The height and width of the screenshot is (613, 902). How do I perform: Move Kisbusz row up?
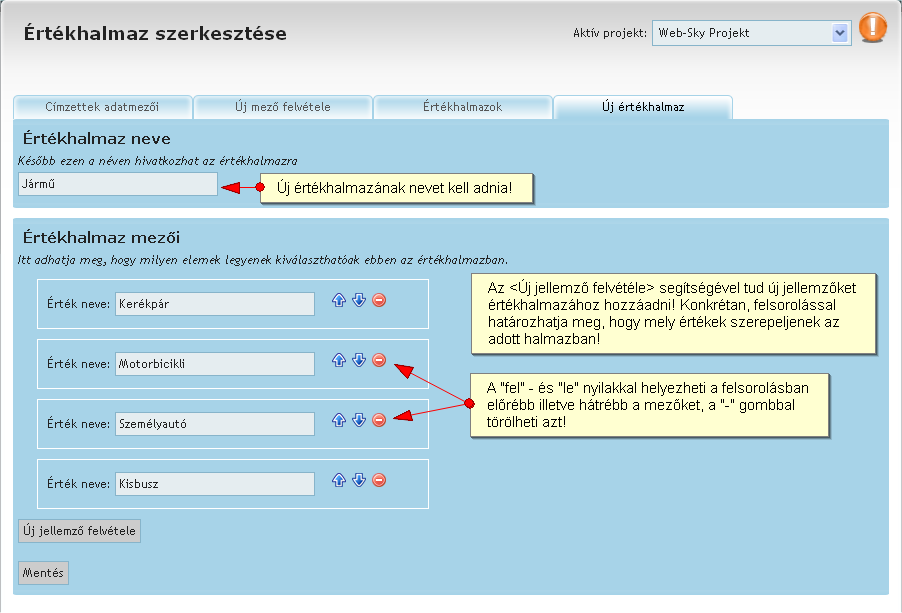pyautogui.click(x=338, y=480)
